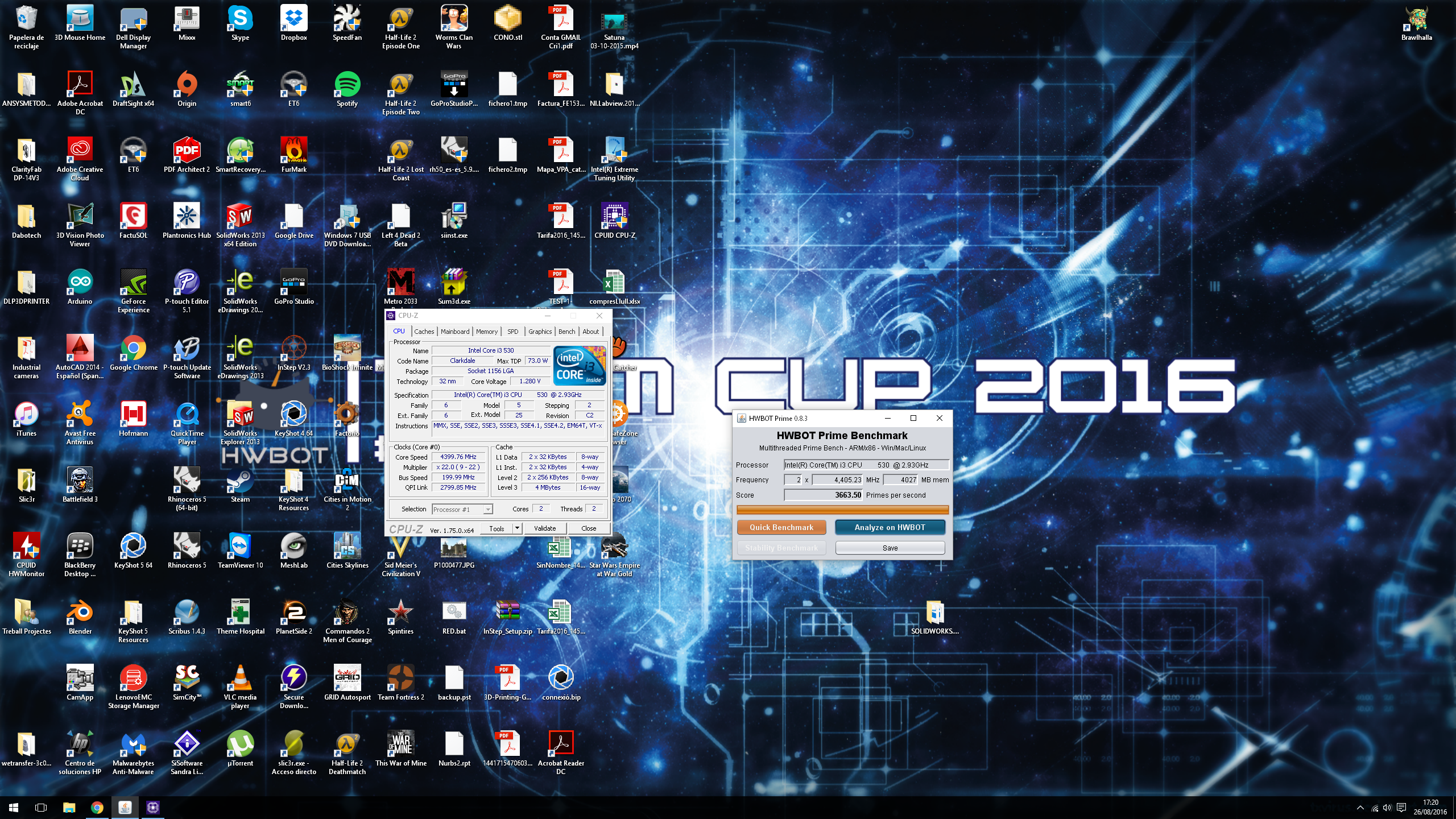This screenshot has width=1456, height=819.
Task: Launch SpeedFan from the desktop
Action: click(x=347, y=23)
